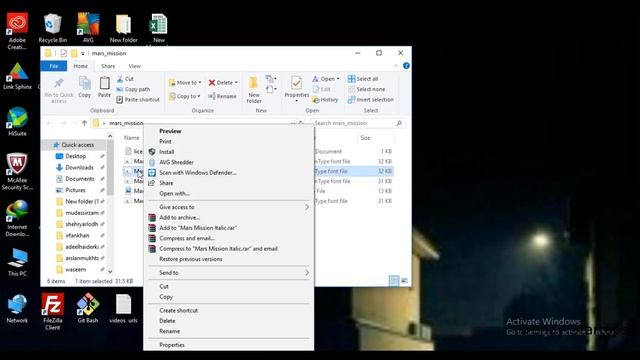Open the View ribbon tab
Image resolution: width=640 pixels, height=360 pixels.
coord(135,66)
